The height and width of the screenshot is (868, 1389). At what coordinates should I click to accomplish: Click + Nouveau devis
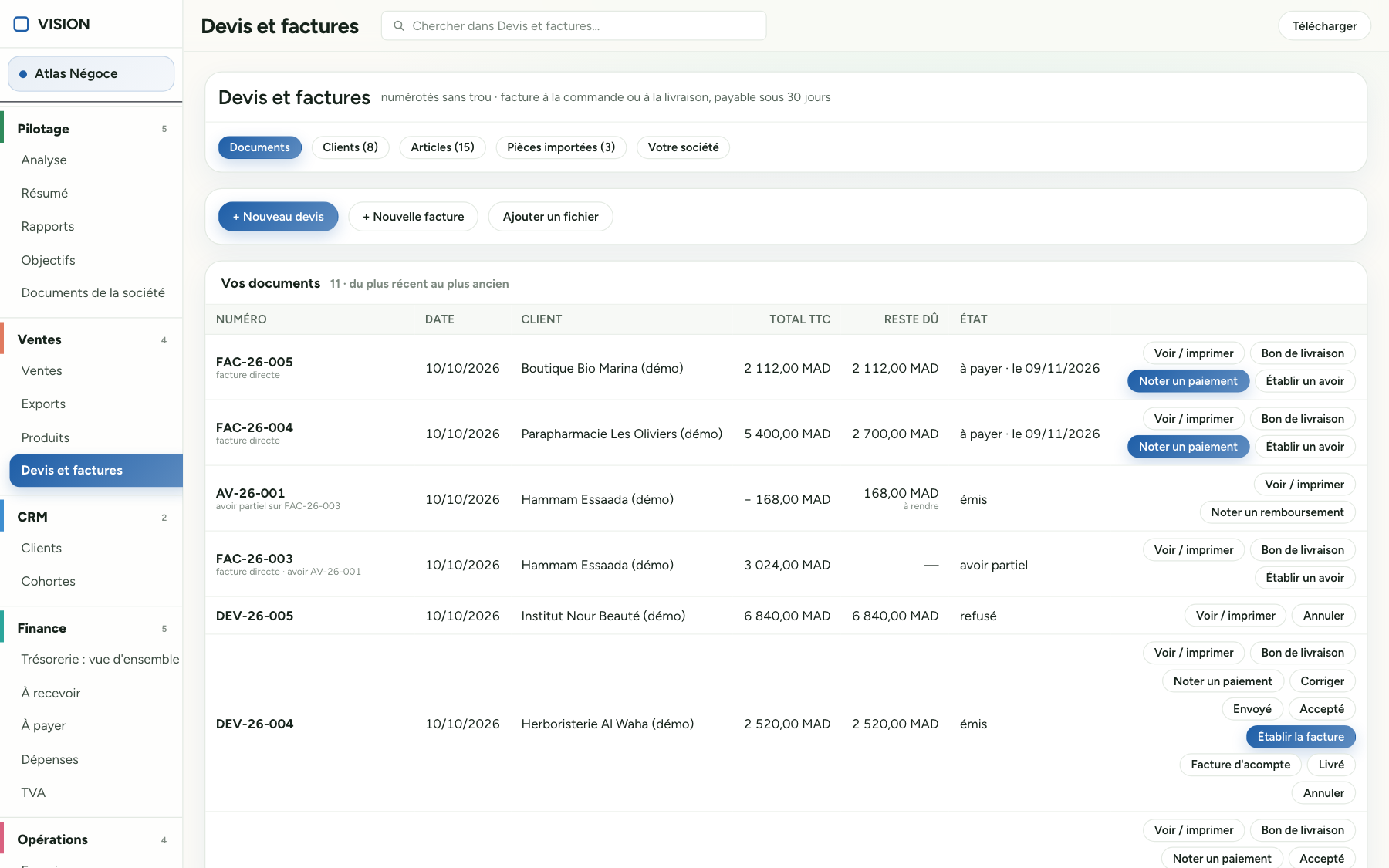click(278, 217)
